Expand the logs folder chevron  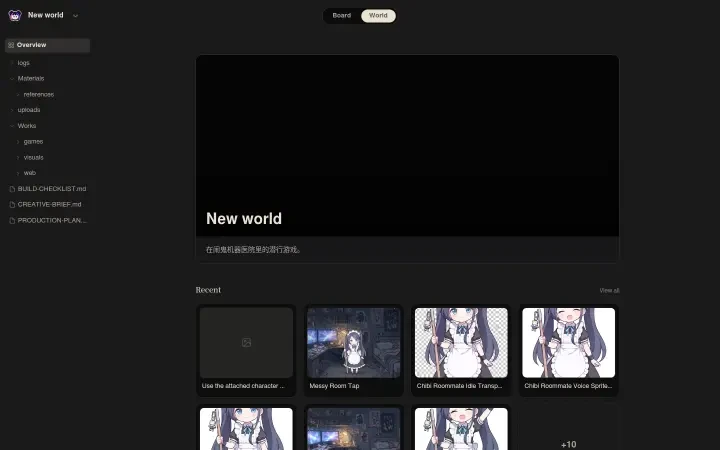pyautogui.click(x=12, y=63)
